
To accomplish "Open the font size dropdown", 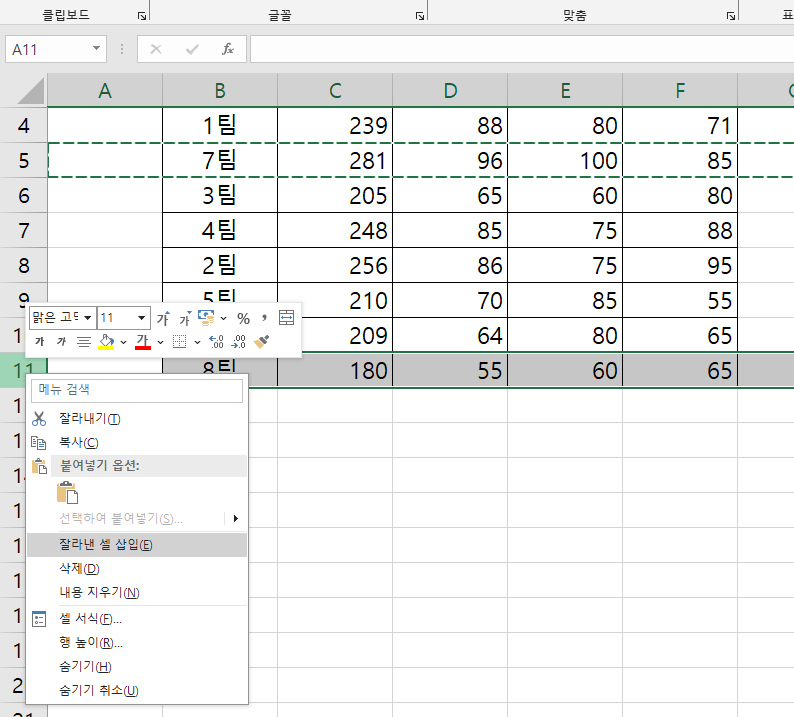I will (x=142, y=318).
